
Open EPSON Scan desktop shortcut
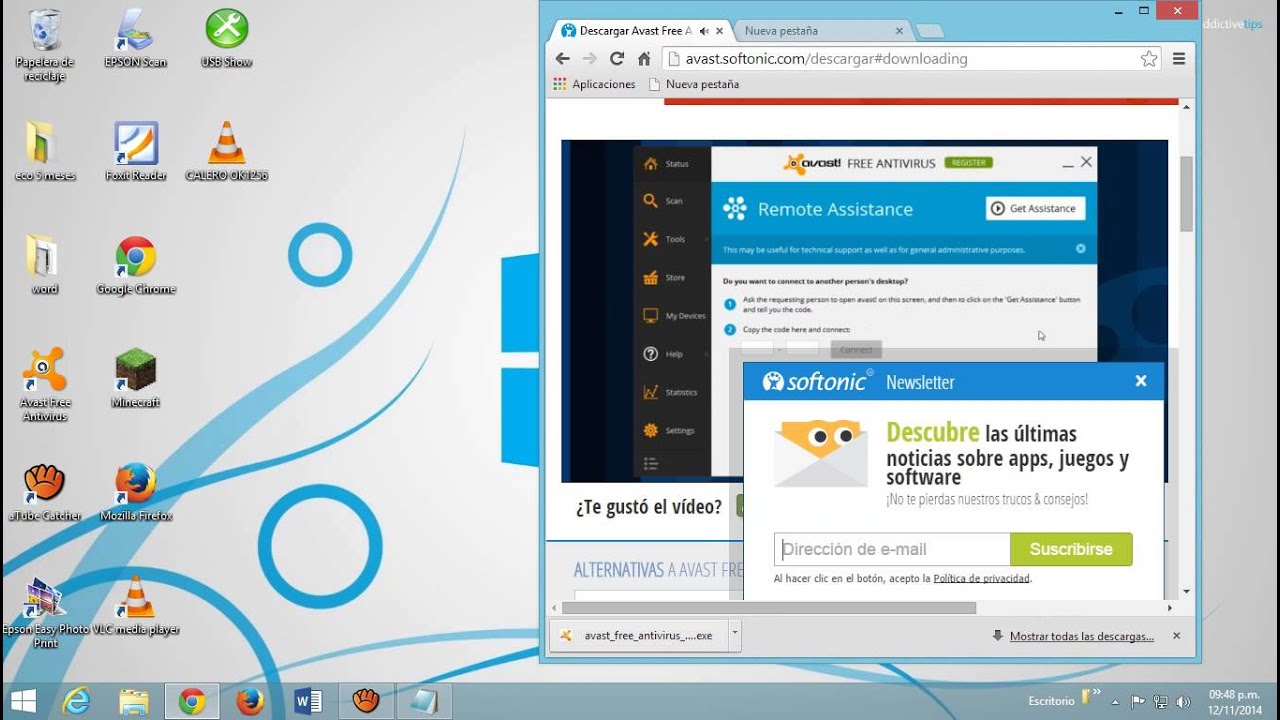(x=136, y=40)
